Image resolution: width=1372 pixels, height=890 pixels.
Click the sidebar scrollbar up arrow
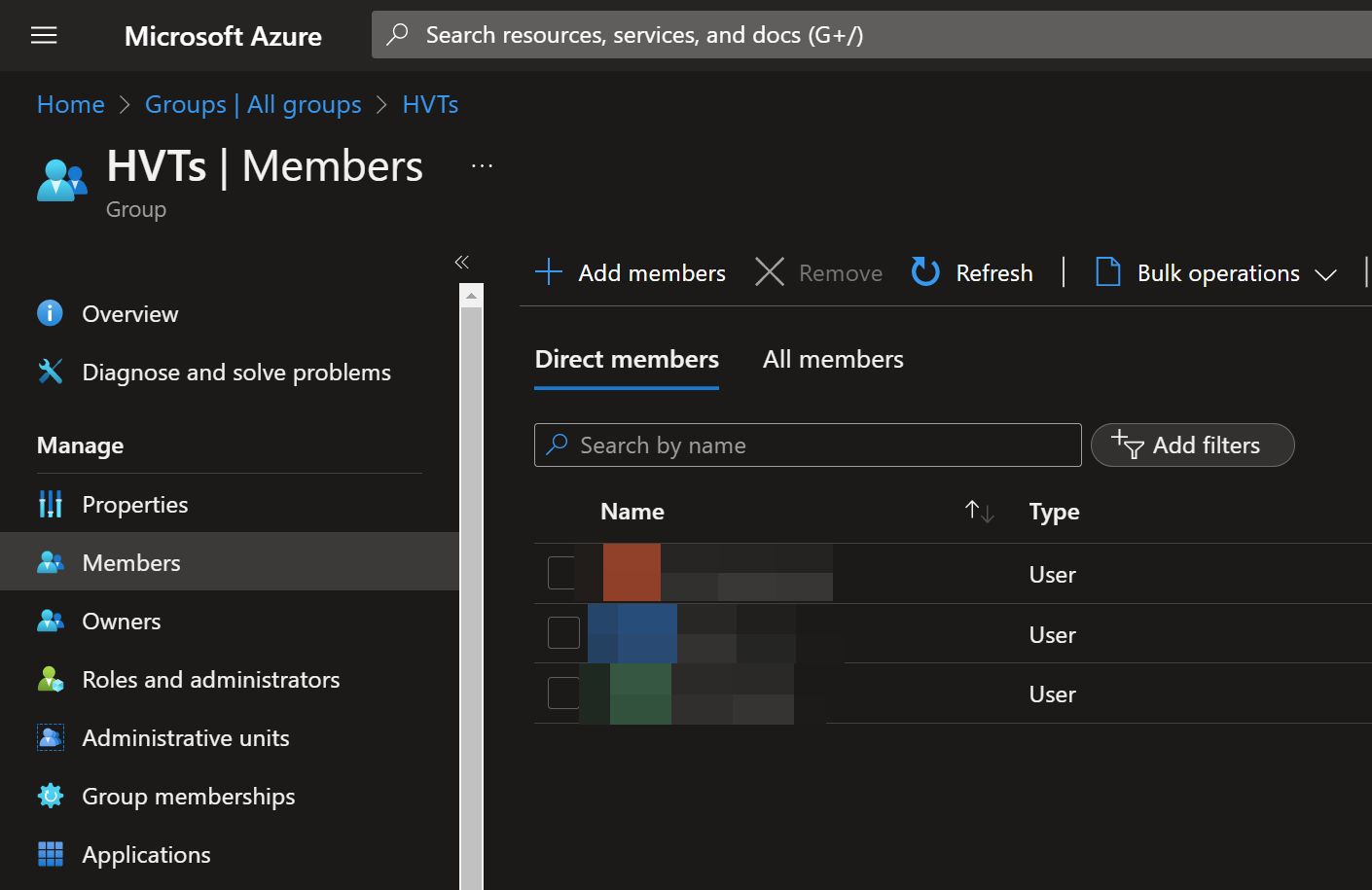pyautogui.click(x=471, y=295)
